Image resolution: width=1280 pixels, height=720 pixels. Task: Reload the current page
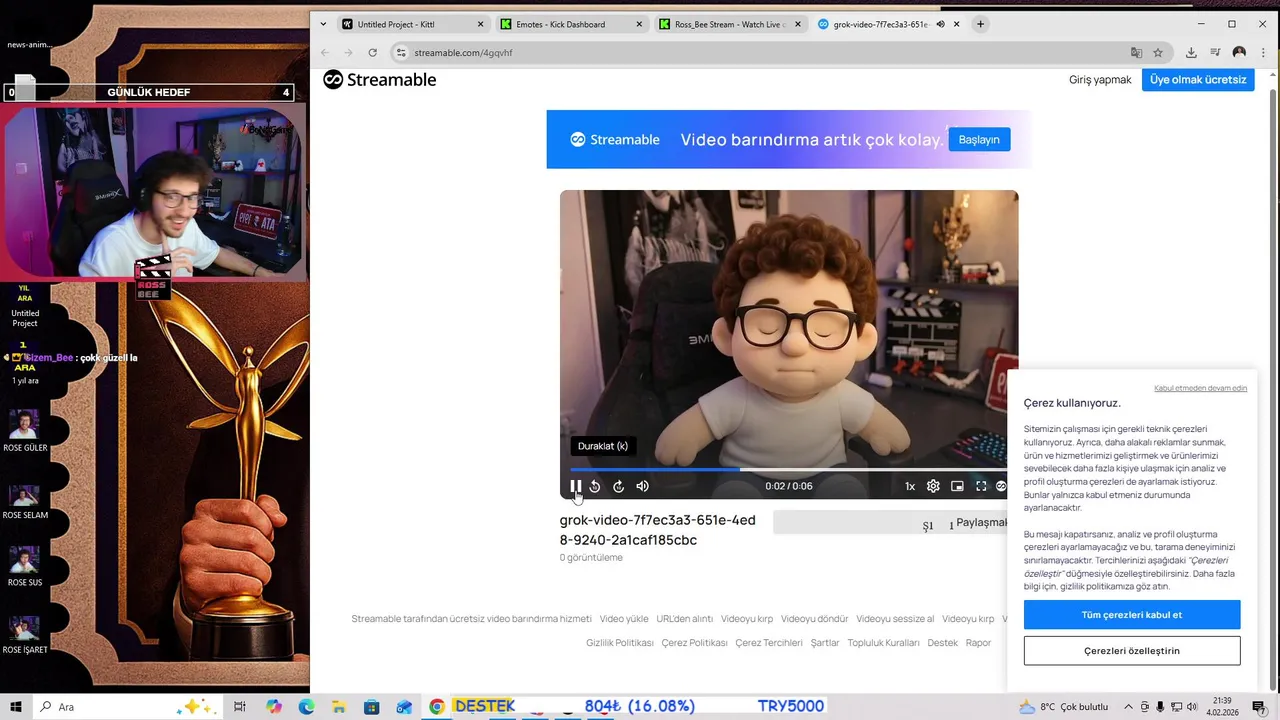[x=372, y=52]
